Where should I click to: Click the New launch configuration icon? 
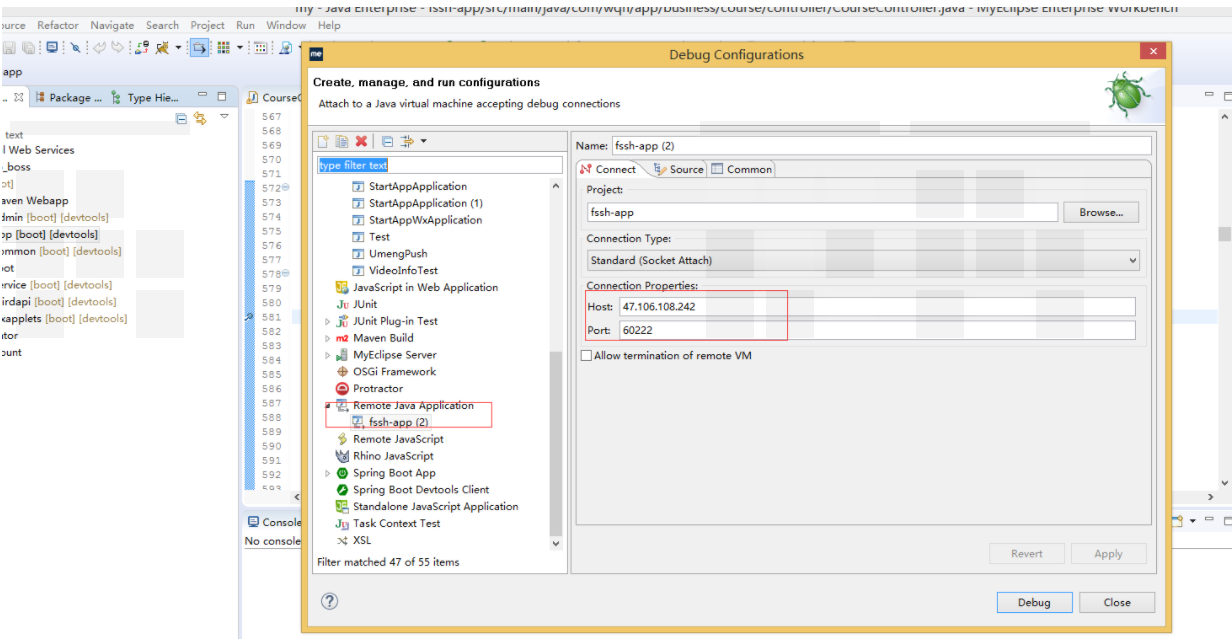click(x=323, y=142)
